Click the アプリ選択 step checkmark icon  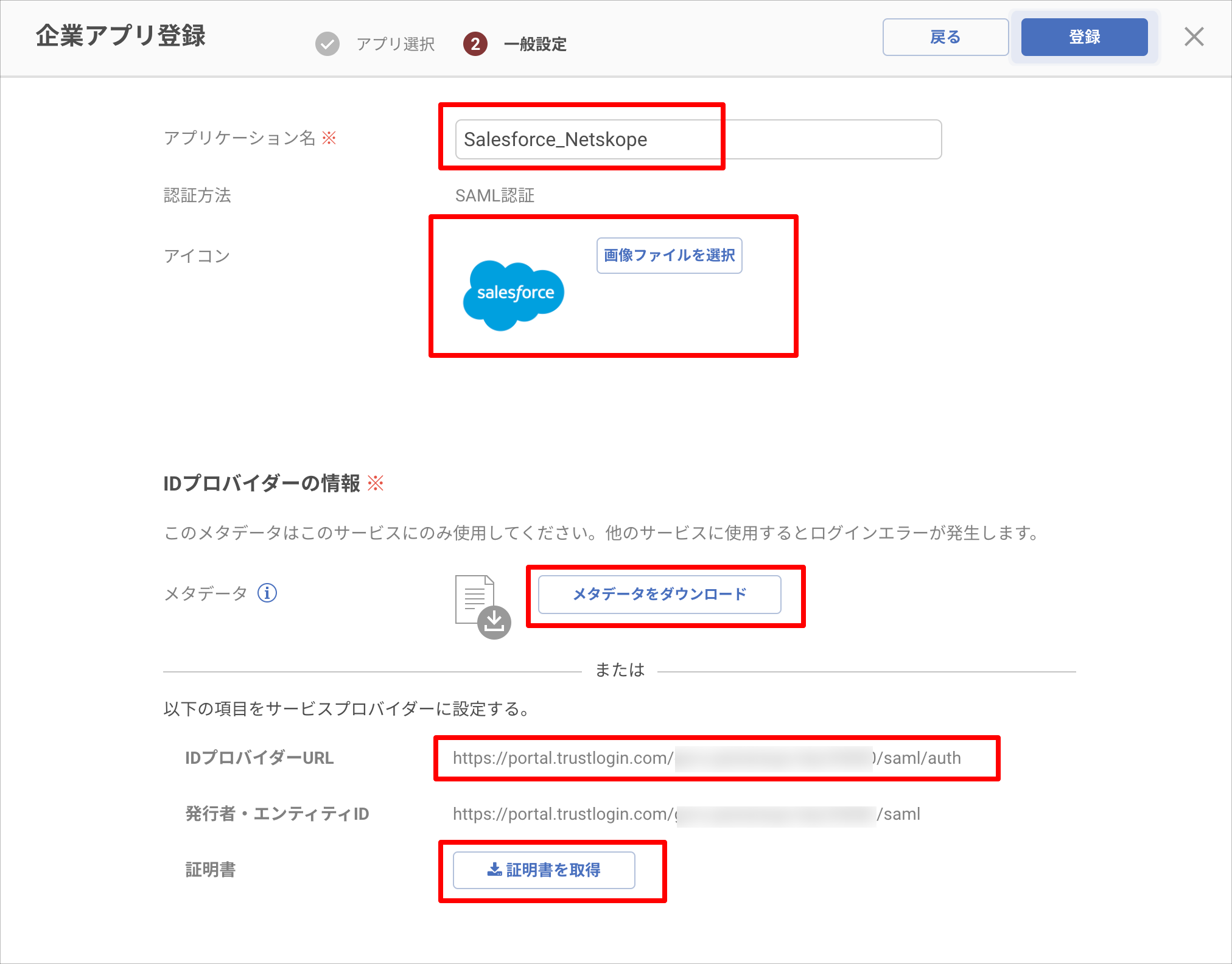coord(327,44)
